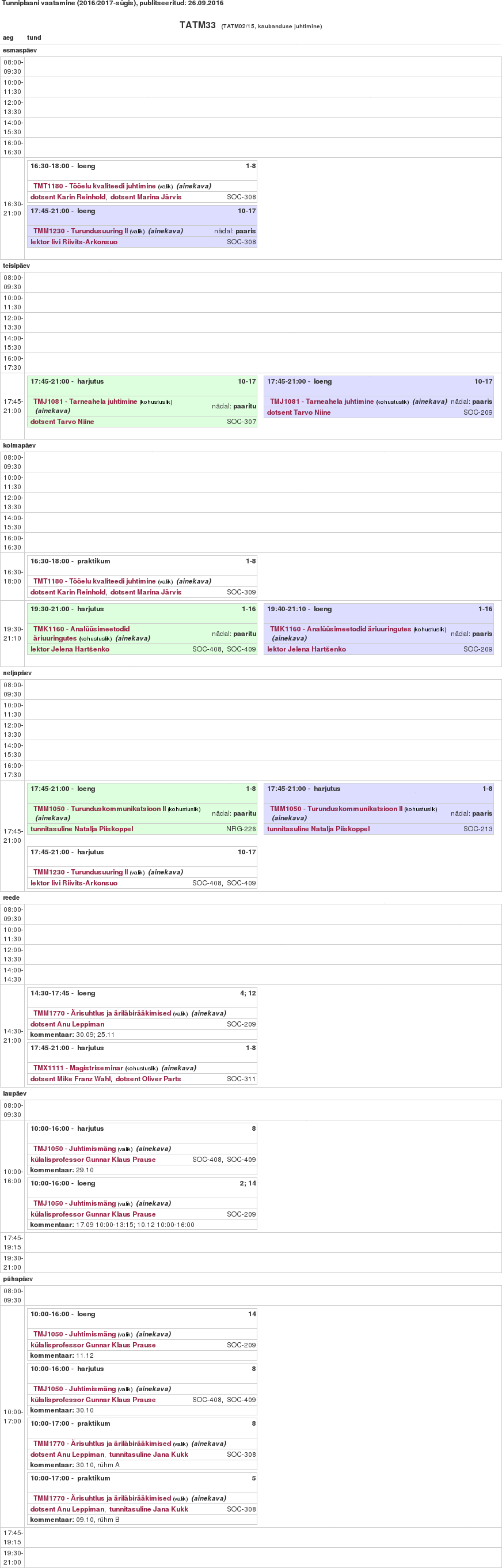Open TMM1050 Turunduskommunikatsioon II in room NRG-226 block

tap(99, 809)
